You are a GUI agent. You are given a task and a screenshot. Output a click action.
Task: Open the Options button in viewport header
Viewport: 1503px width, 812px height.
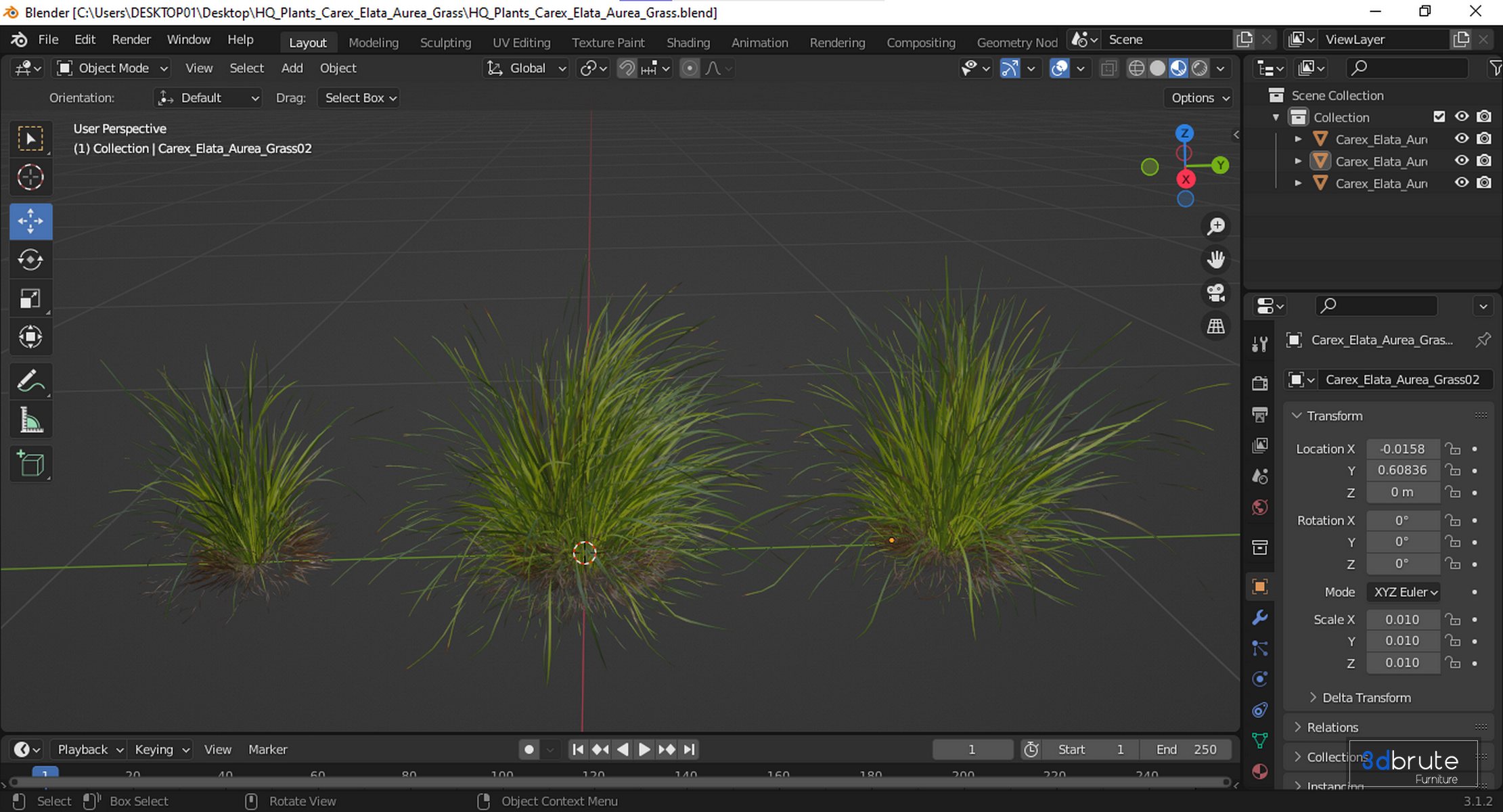coord(1199,98)
